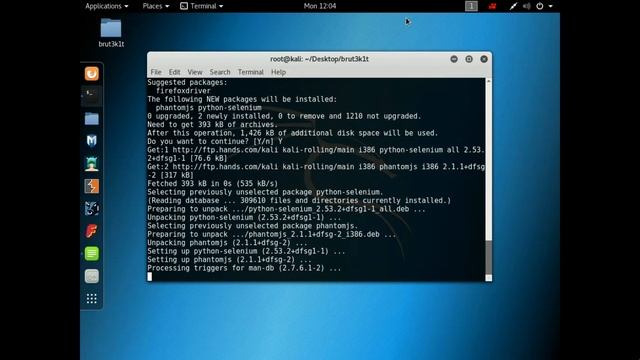Expand the system menu arrow
Image resolution: width=640 pixels, height=360 pixels.
550,6
